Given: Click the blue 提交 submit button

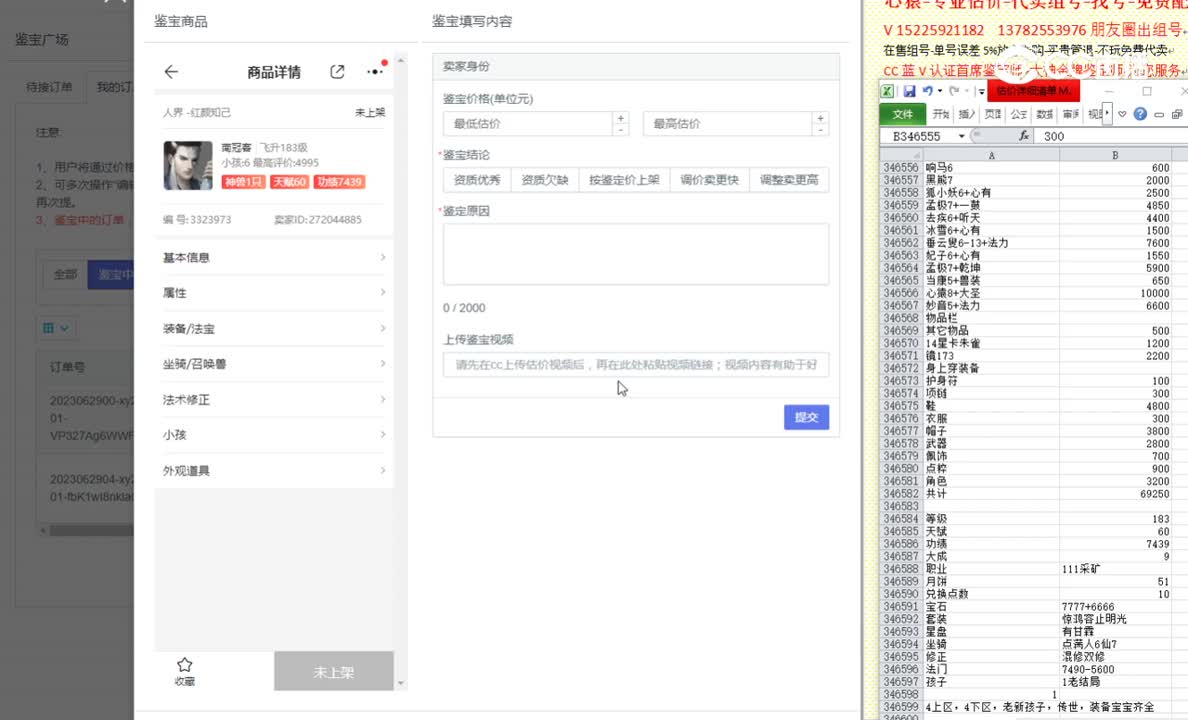Looking at the screenshot, I should (x=806, y=419).
